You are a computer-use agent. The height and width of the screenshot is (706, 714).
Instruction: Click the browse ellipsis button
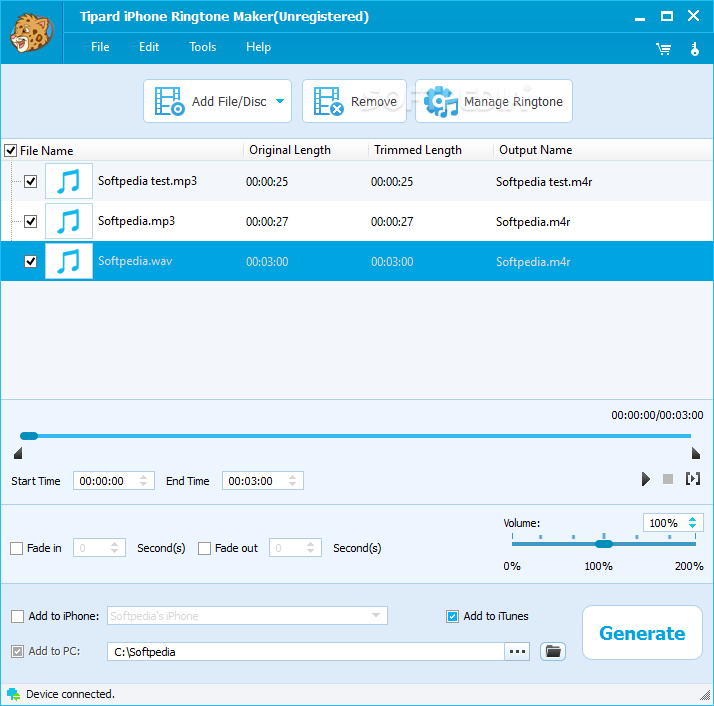click(x=517, y=651)
